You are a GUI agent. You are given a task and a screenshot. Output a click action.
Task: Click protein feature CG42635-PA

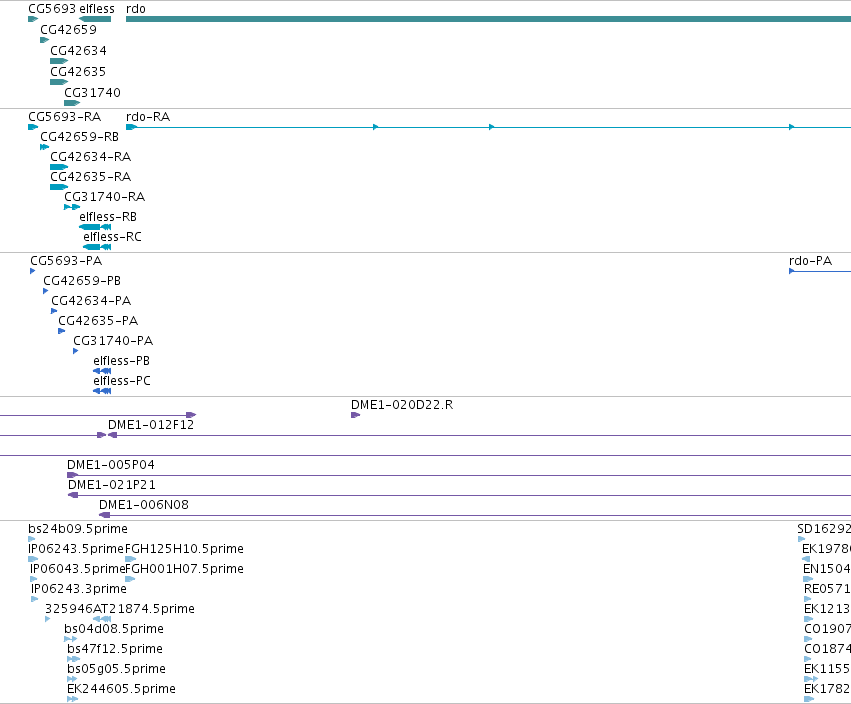coord(98,321)
